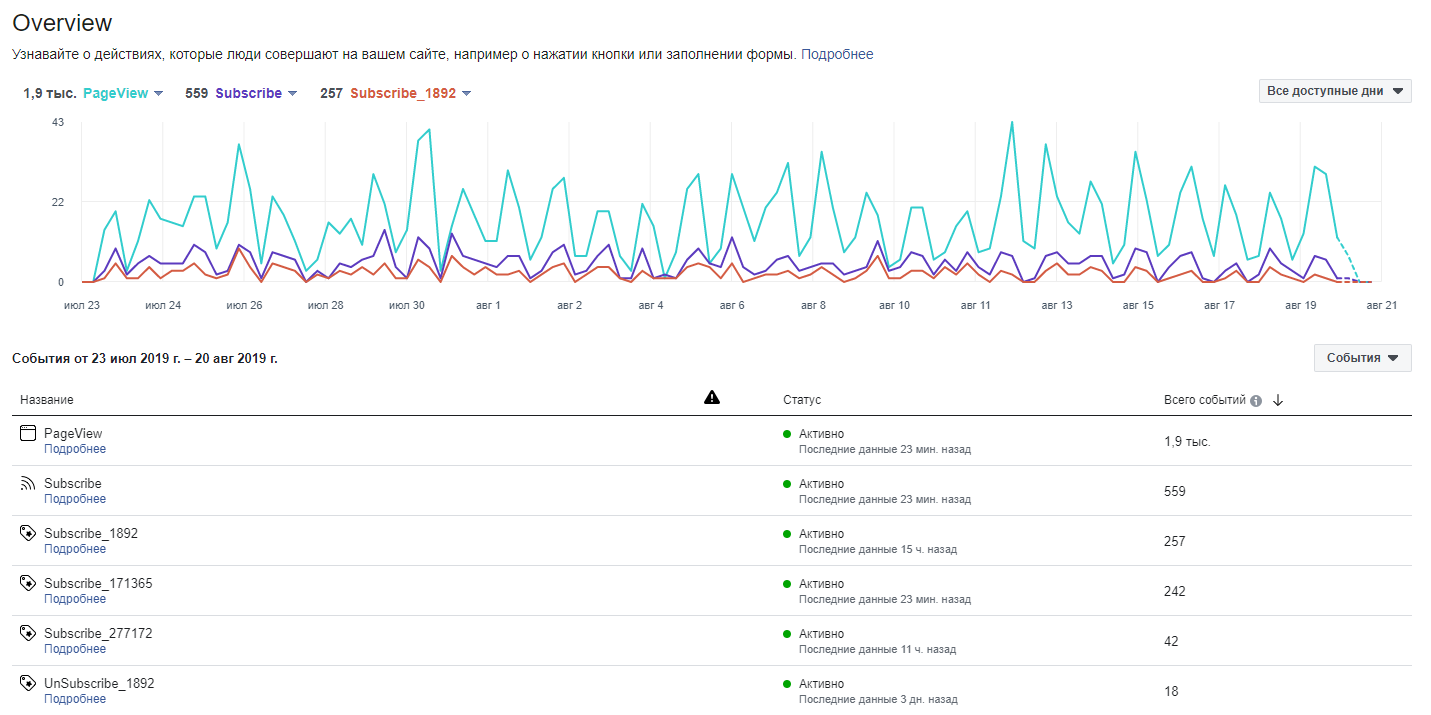Open Подробнее under PageView row

coord(75,449)
